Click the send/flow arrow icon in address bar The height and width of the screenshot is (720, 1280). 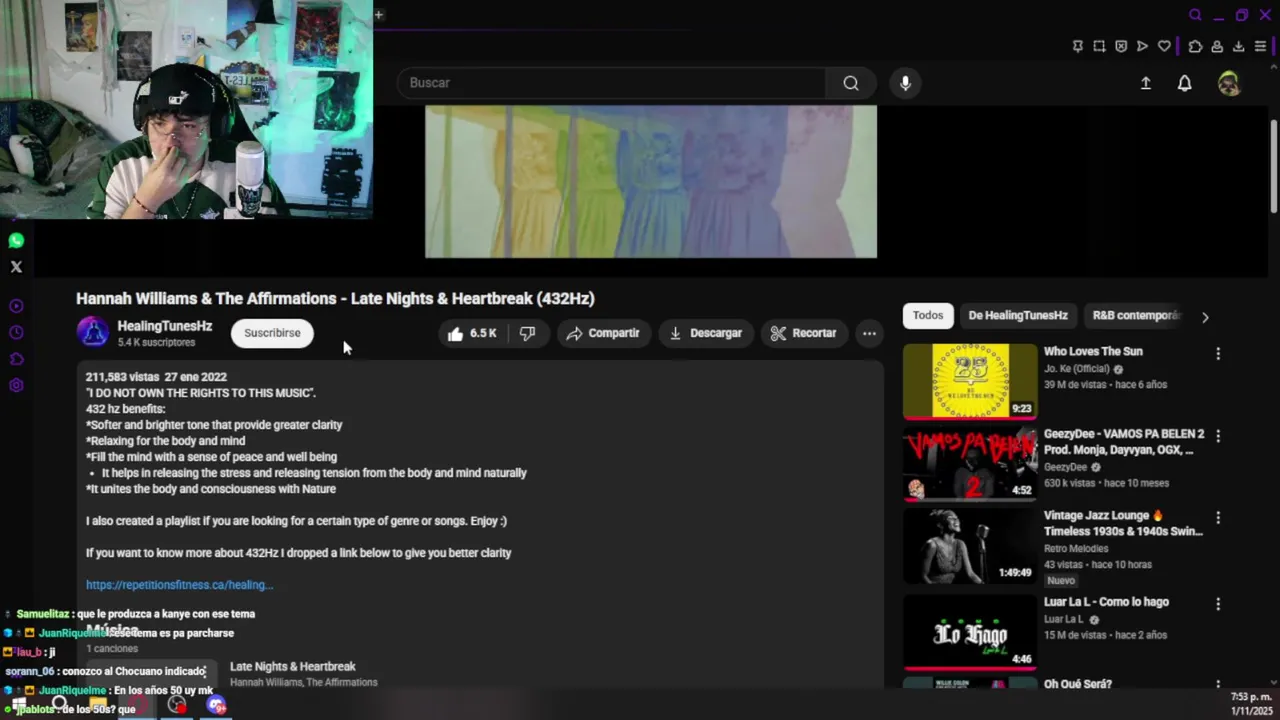(1142, 46)
